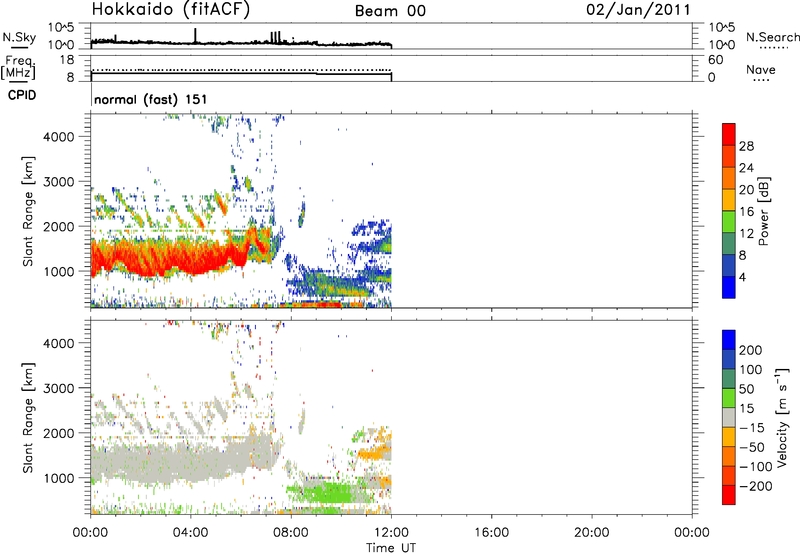
Task: Click the date "02/Jan/2011"
Action: [638, 10]
